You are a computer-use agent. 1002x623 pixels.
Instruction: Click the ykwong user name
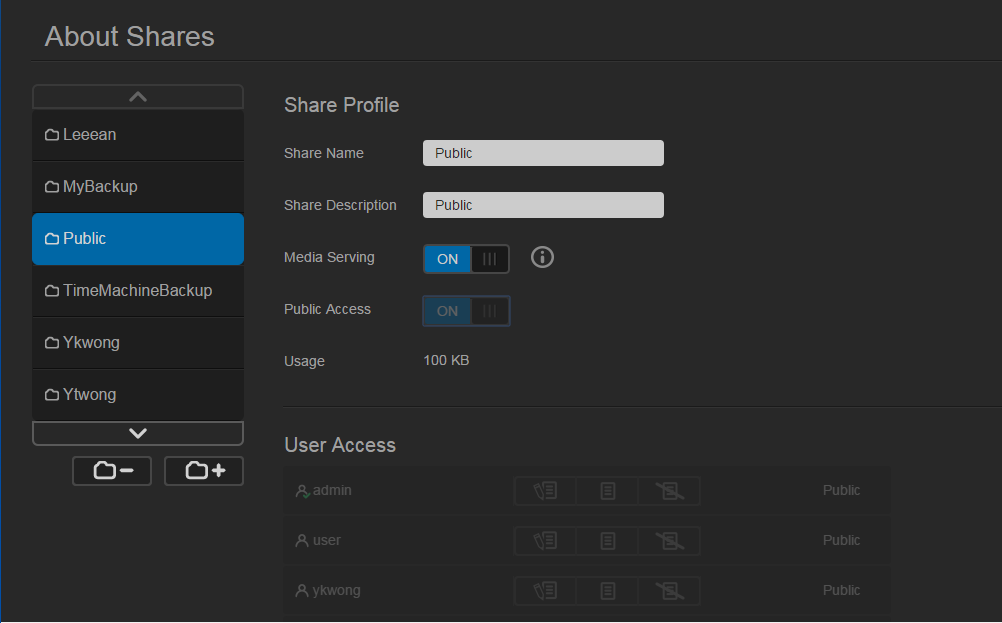pos(336,590)
